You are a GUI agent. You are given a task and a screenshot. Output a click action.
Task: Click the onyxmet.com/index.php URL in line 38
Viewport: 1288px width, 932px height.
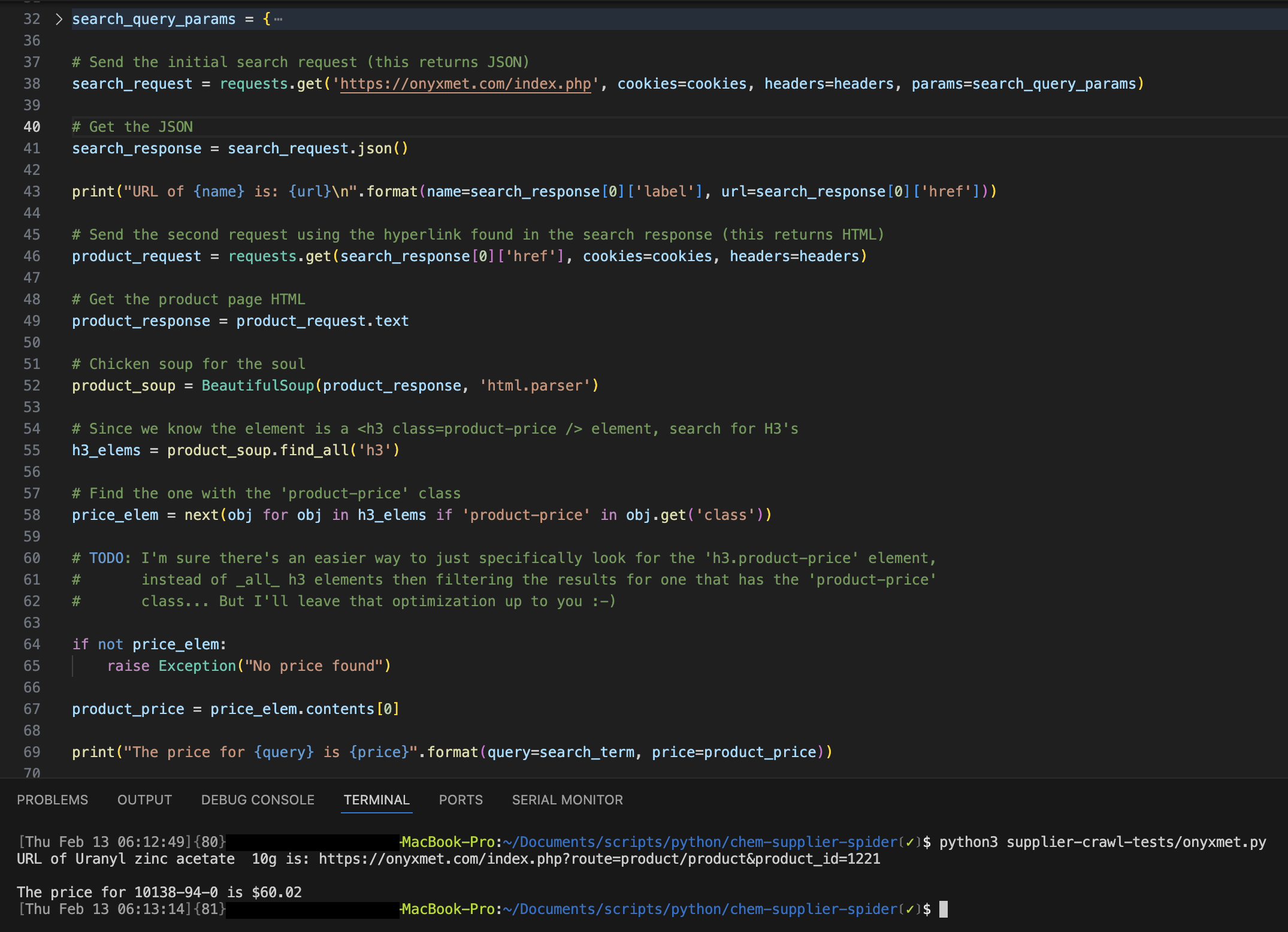(465, 84)
